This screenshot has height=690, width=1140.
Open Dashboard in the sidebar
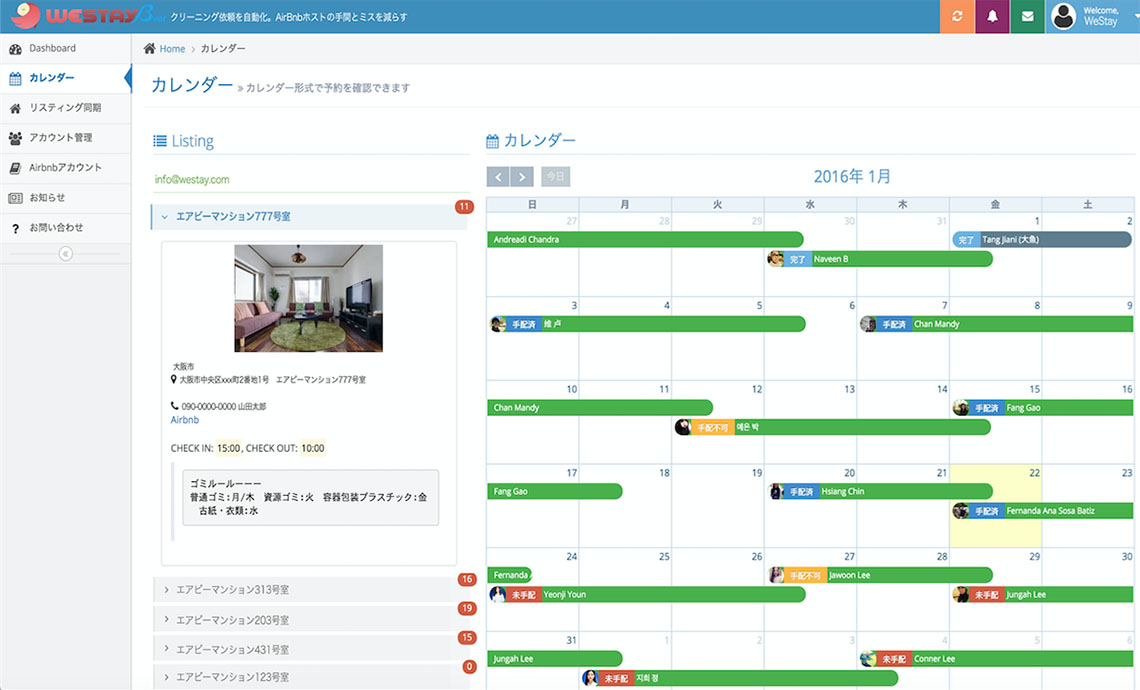[52, 48]
